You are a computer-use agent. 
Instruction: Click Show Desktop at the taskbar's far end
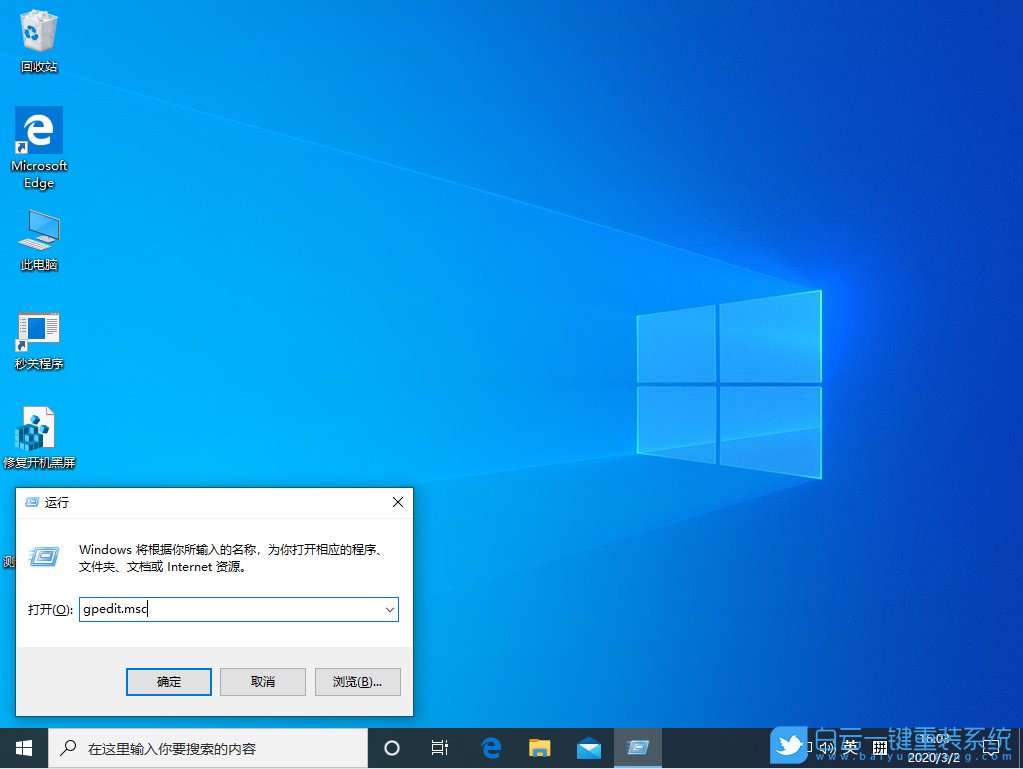(x=1020, y=747)
